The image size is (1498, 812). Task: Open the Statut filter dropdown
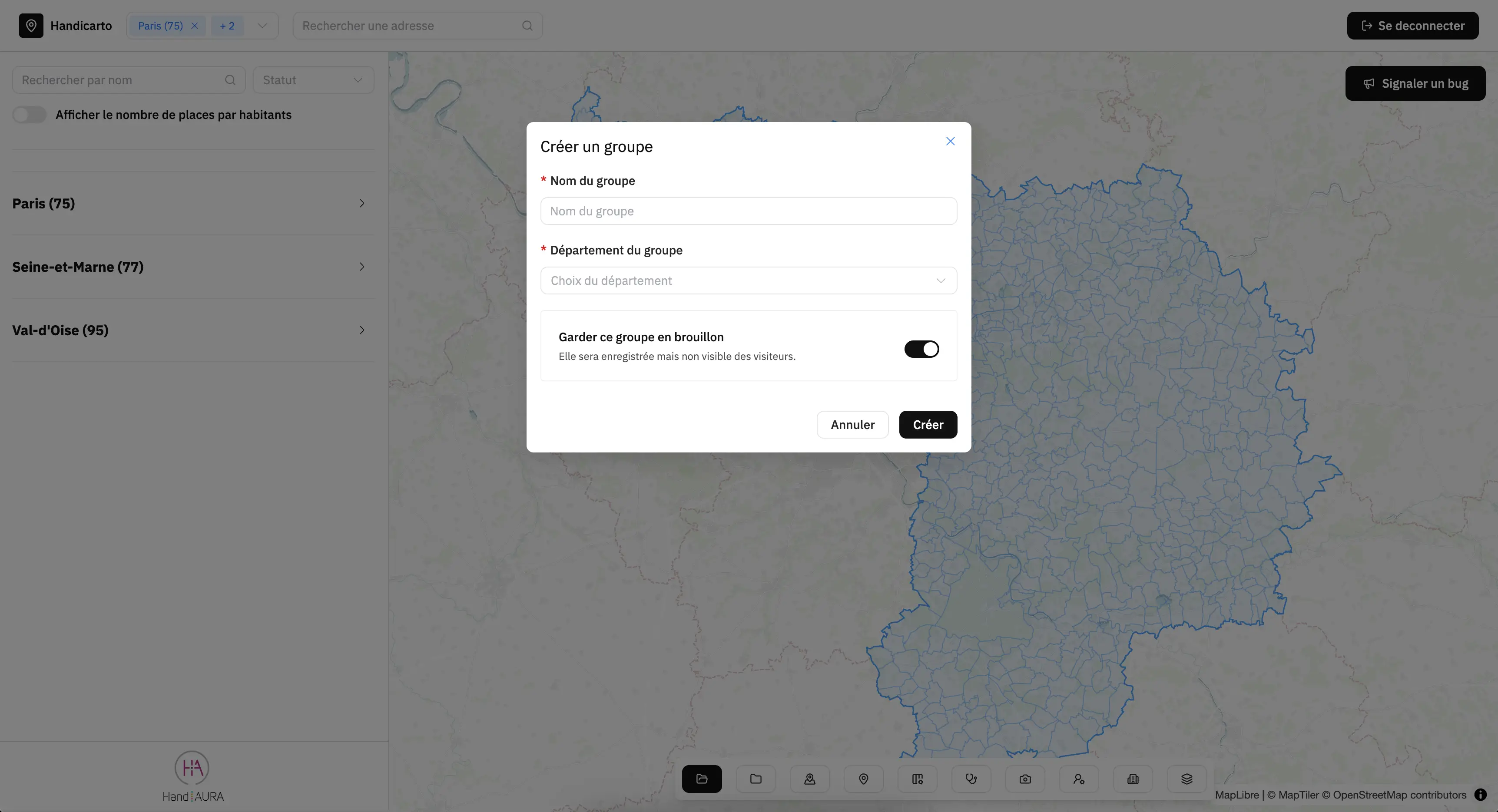tap(313, 80)
